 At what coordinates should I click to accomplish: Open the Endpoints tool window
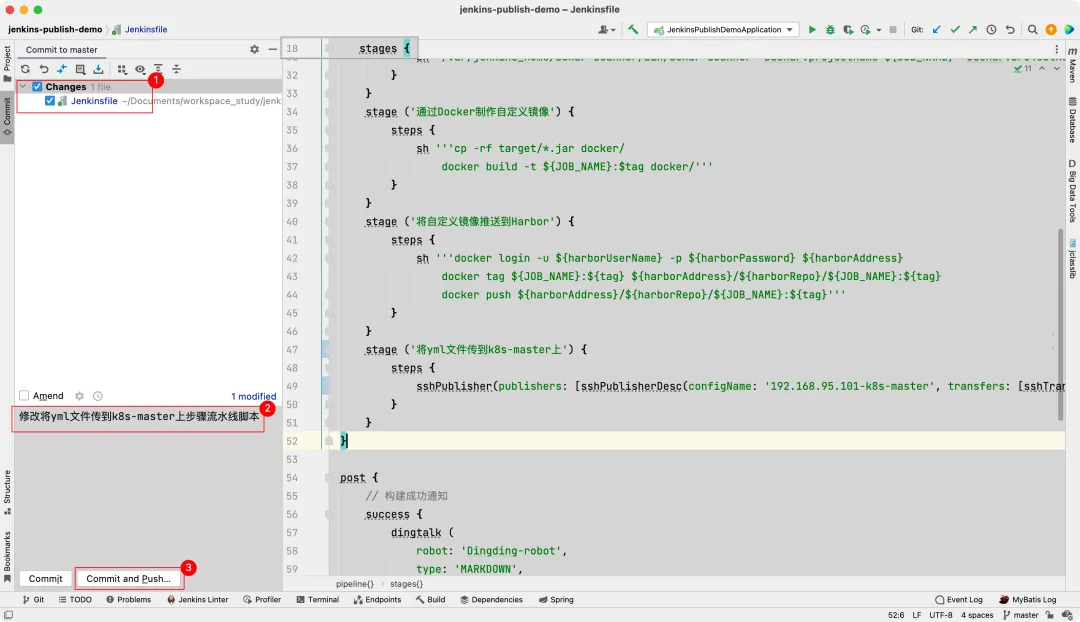(377, 599)
